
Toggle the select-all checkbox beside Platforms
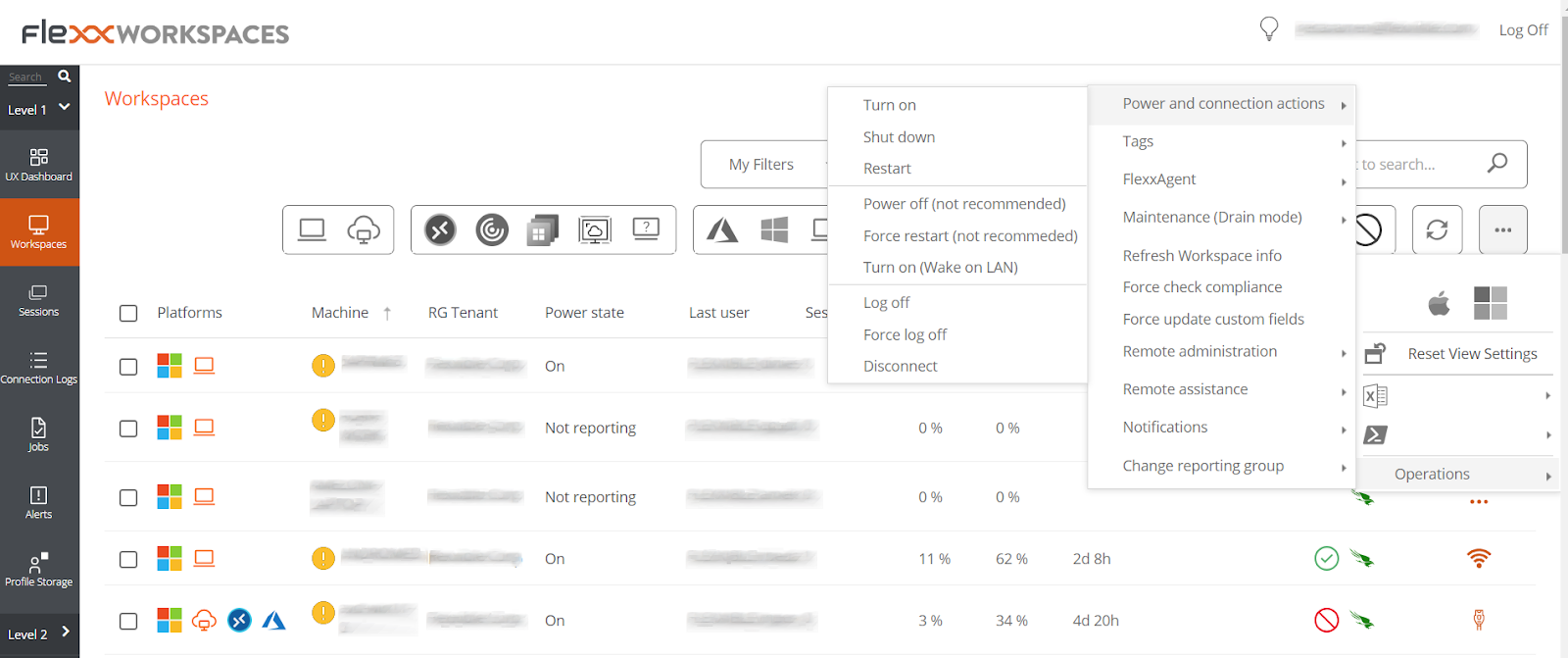click(x=128, y=313)
